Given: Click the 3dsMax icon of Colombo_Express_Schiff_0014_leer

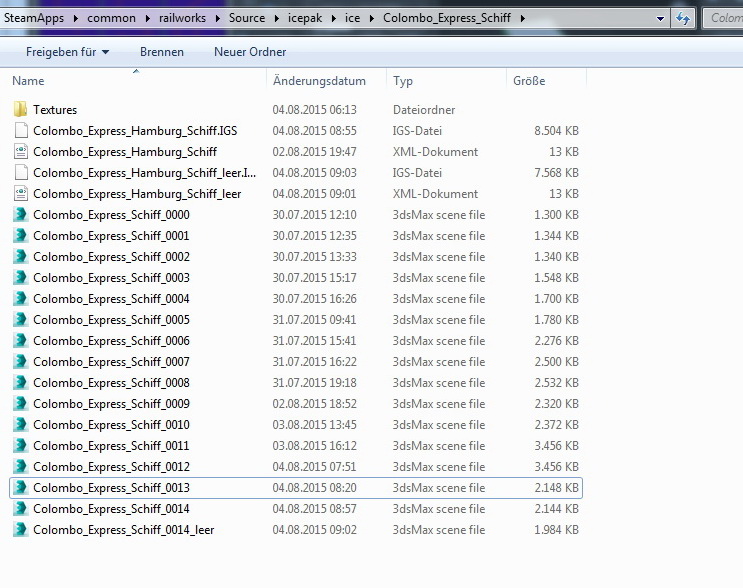Looking at the screenshot, I should click(20, 530).
